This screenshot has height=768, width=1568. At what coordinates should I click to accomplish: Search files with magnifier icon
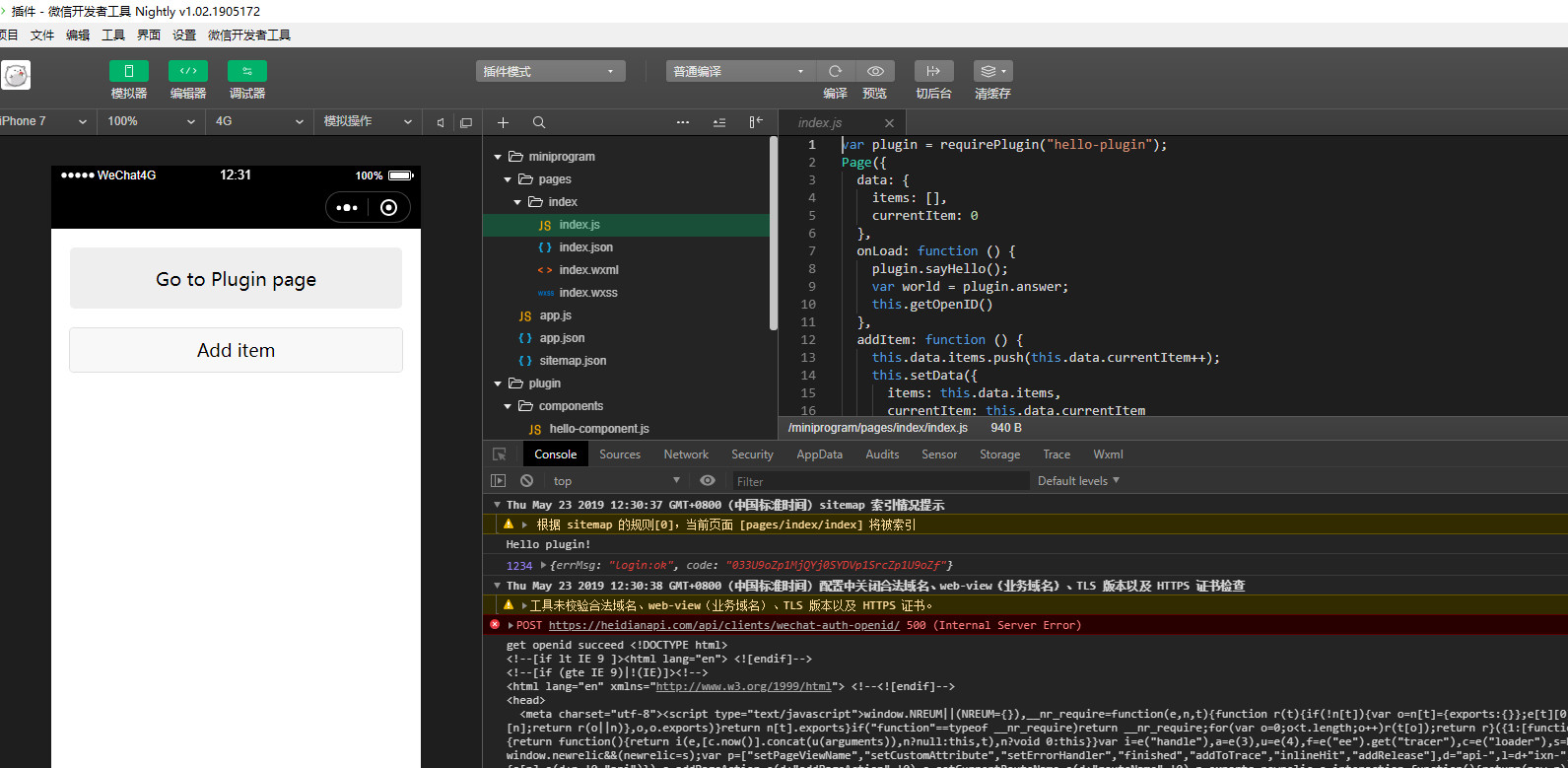539,122
